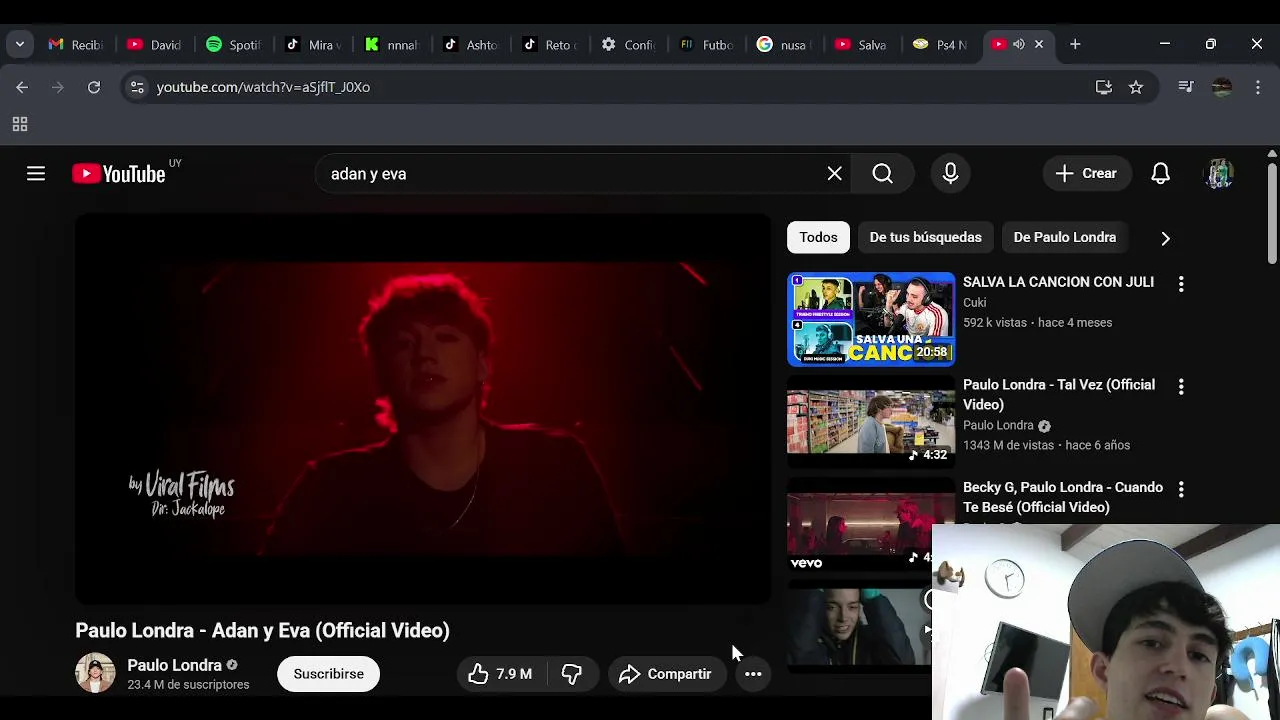Subscribe with the Suscribirse button

[328, 674]
